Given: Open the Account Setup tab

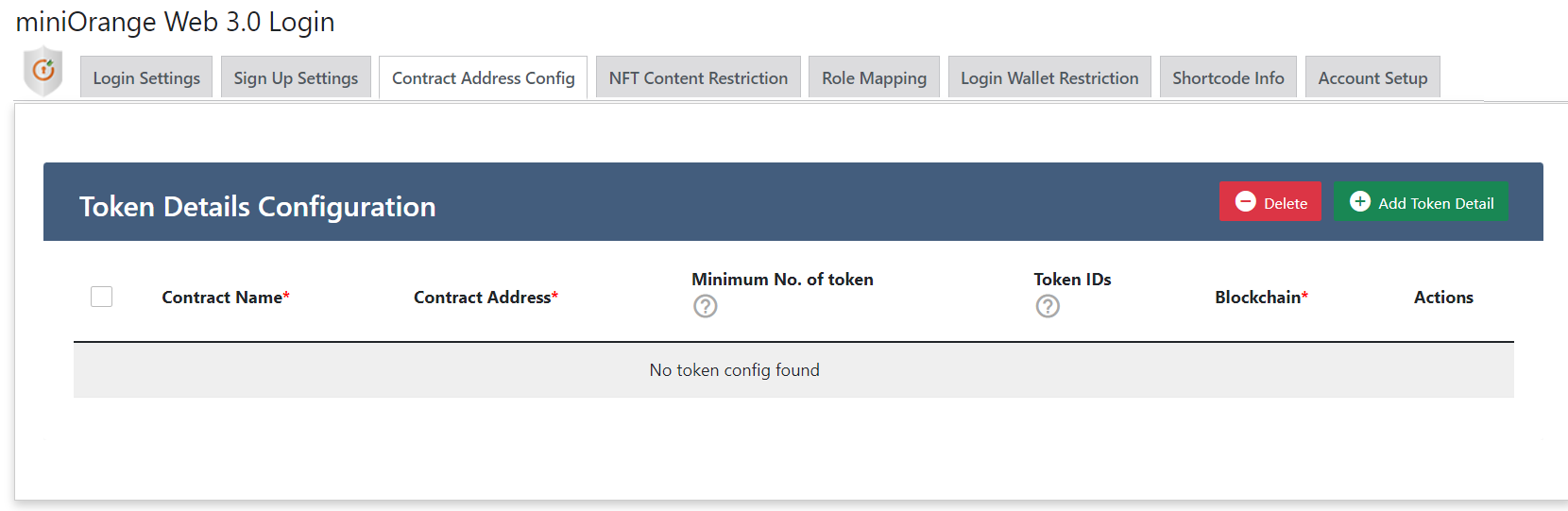Looking at the screenshot, I should (x=1372, y=77).
